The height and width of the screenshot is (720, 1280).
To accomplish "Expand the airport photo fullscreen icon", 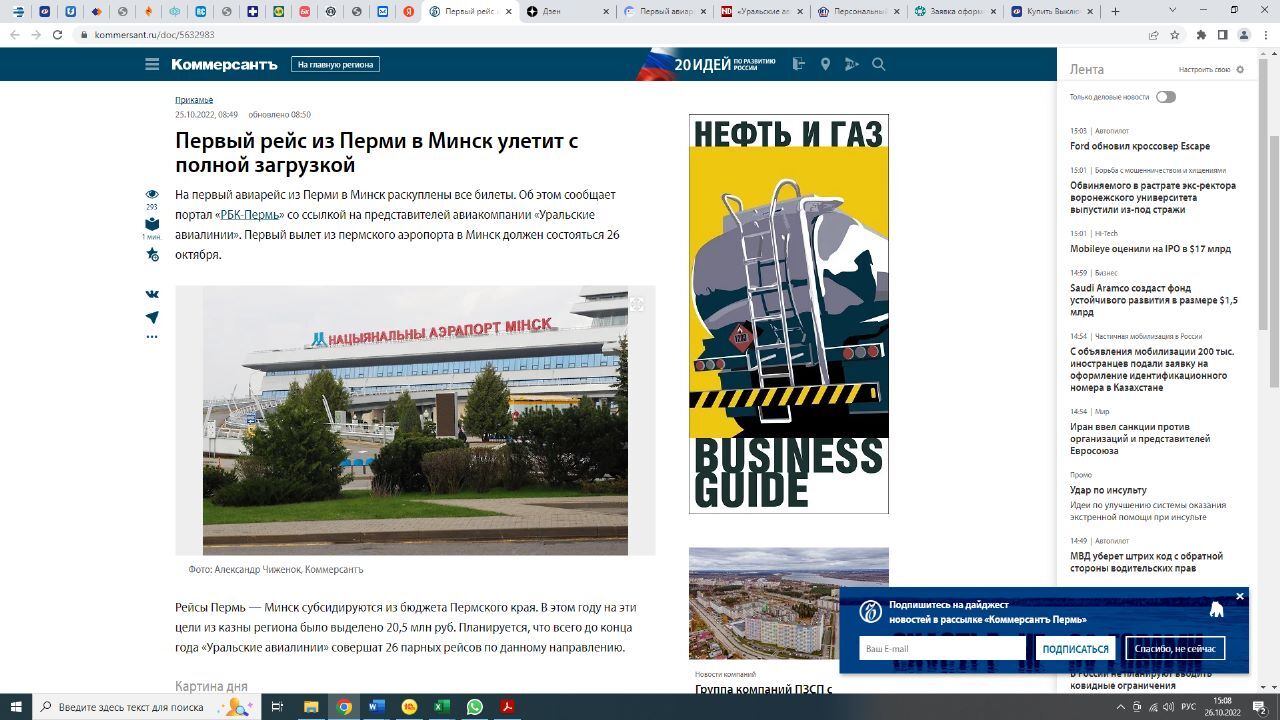I will coord(636,304).
